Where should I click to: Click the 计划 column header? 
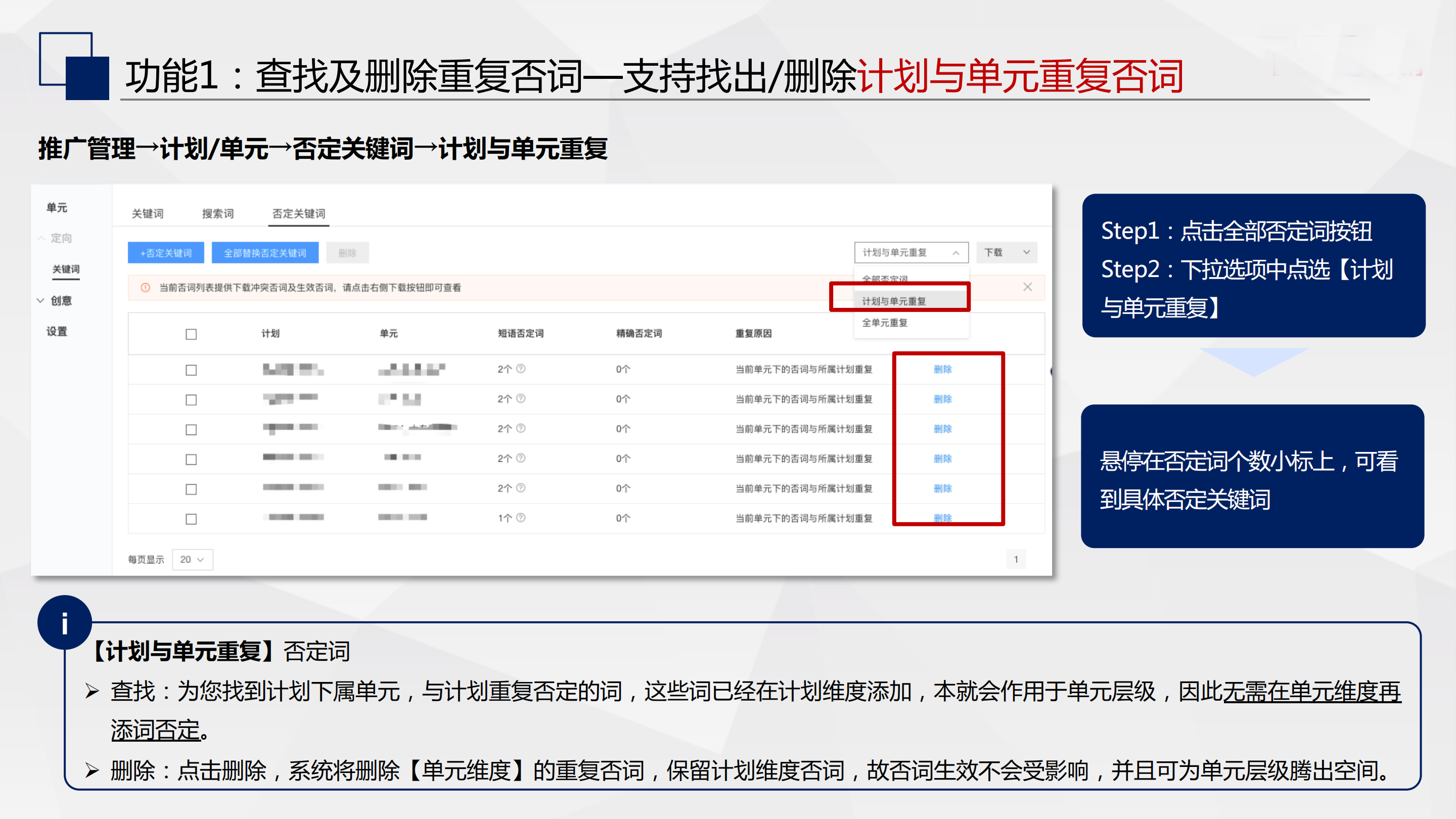click(x=270, y=334)
